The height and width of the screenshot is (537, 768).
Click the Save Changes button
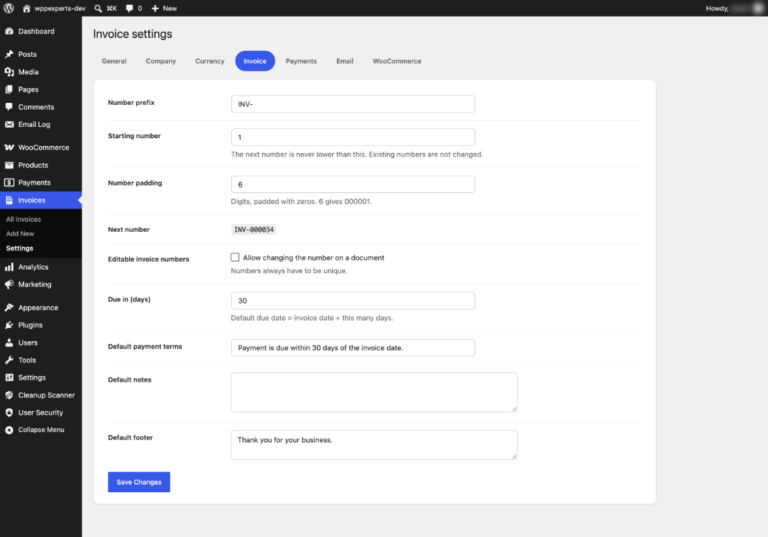click(139, 482)
